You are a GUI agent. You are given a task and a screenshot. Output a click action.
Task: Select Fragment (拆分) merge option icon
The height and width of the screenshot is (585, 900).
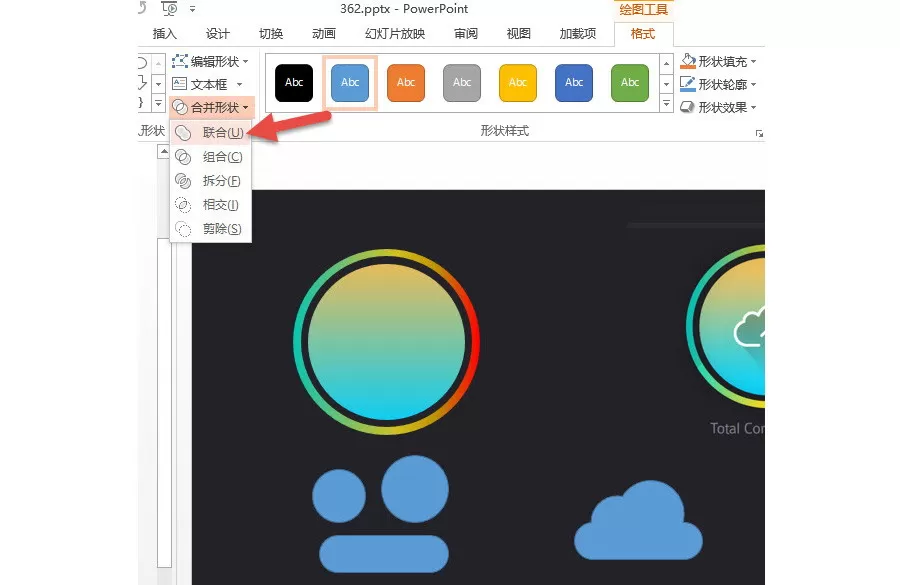(x=183, y=181)
